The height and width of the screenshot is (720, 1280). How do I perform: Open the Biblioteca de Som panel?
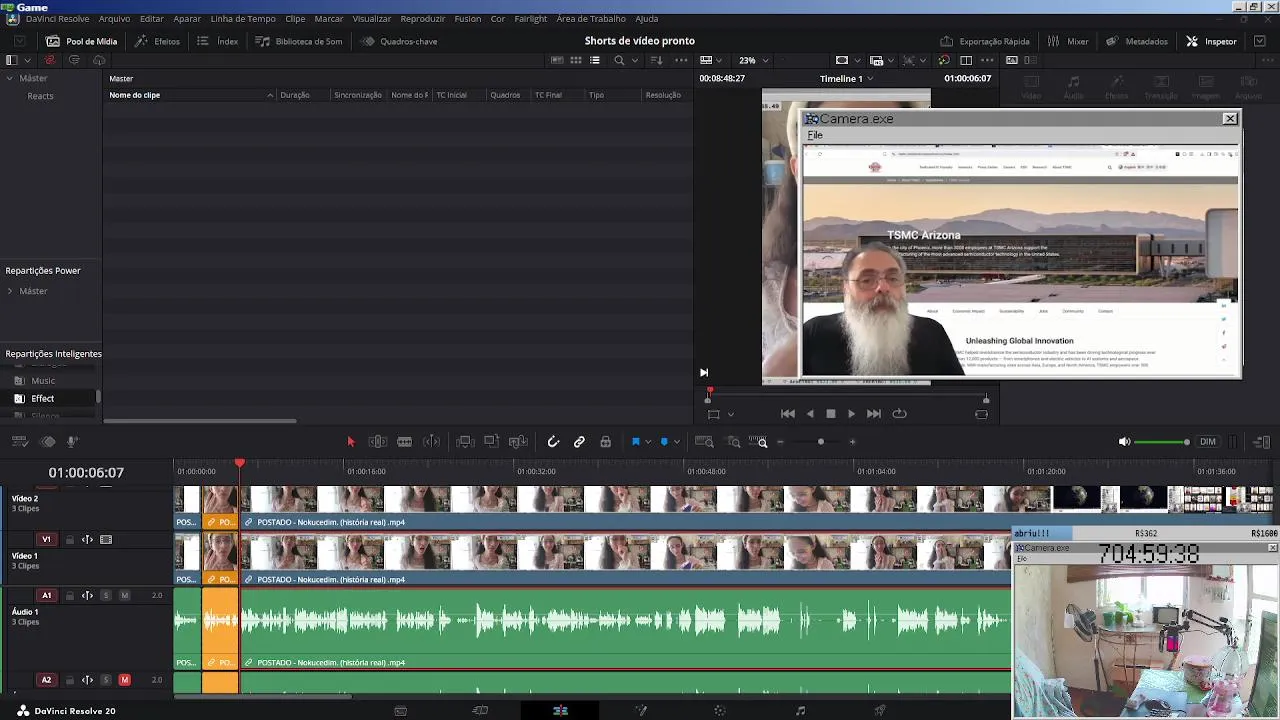coord(299,41)
